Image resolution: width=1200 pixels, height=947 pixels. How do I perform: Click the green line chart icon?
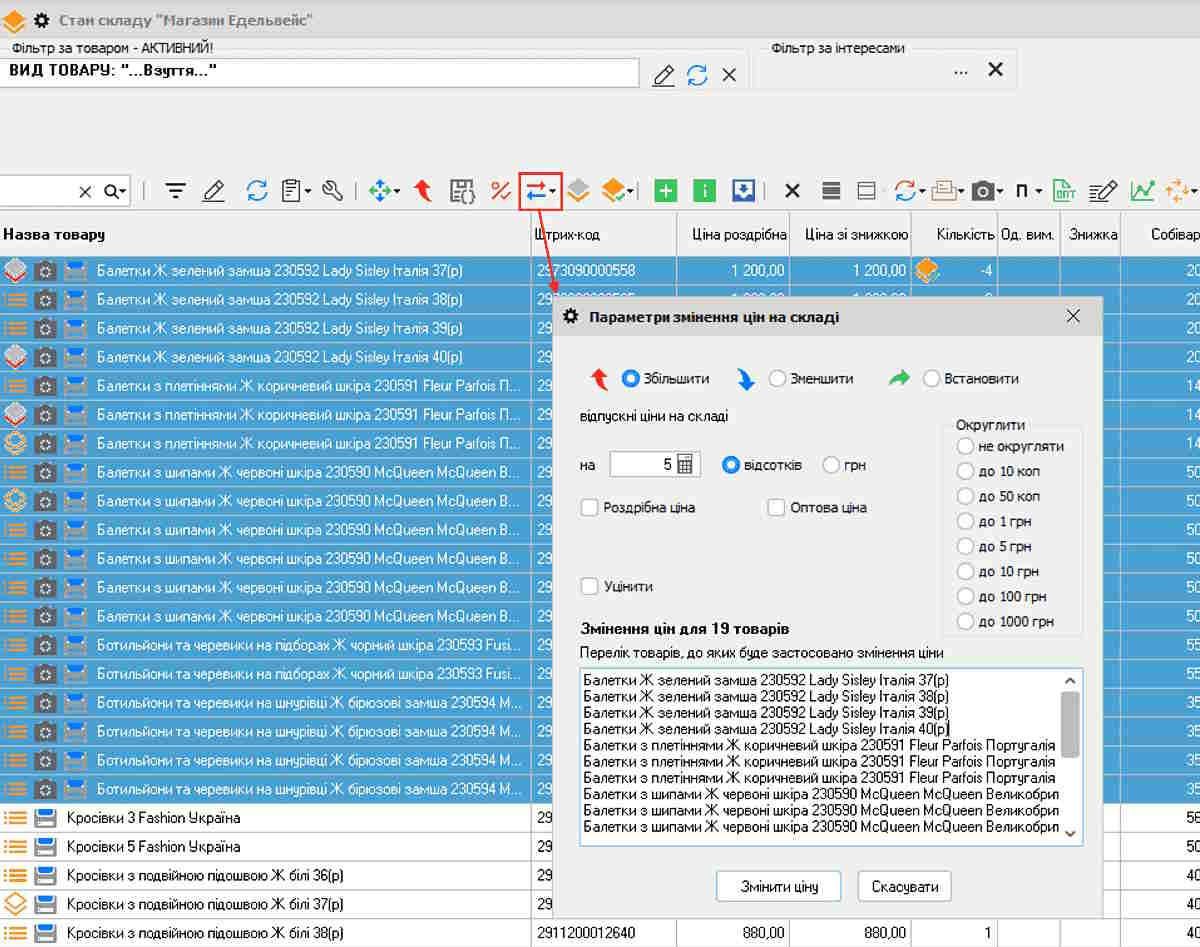coord(1142,190)
